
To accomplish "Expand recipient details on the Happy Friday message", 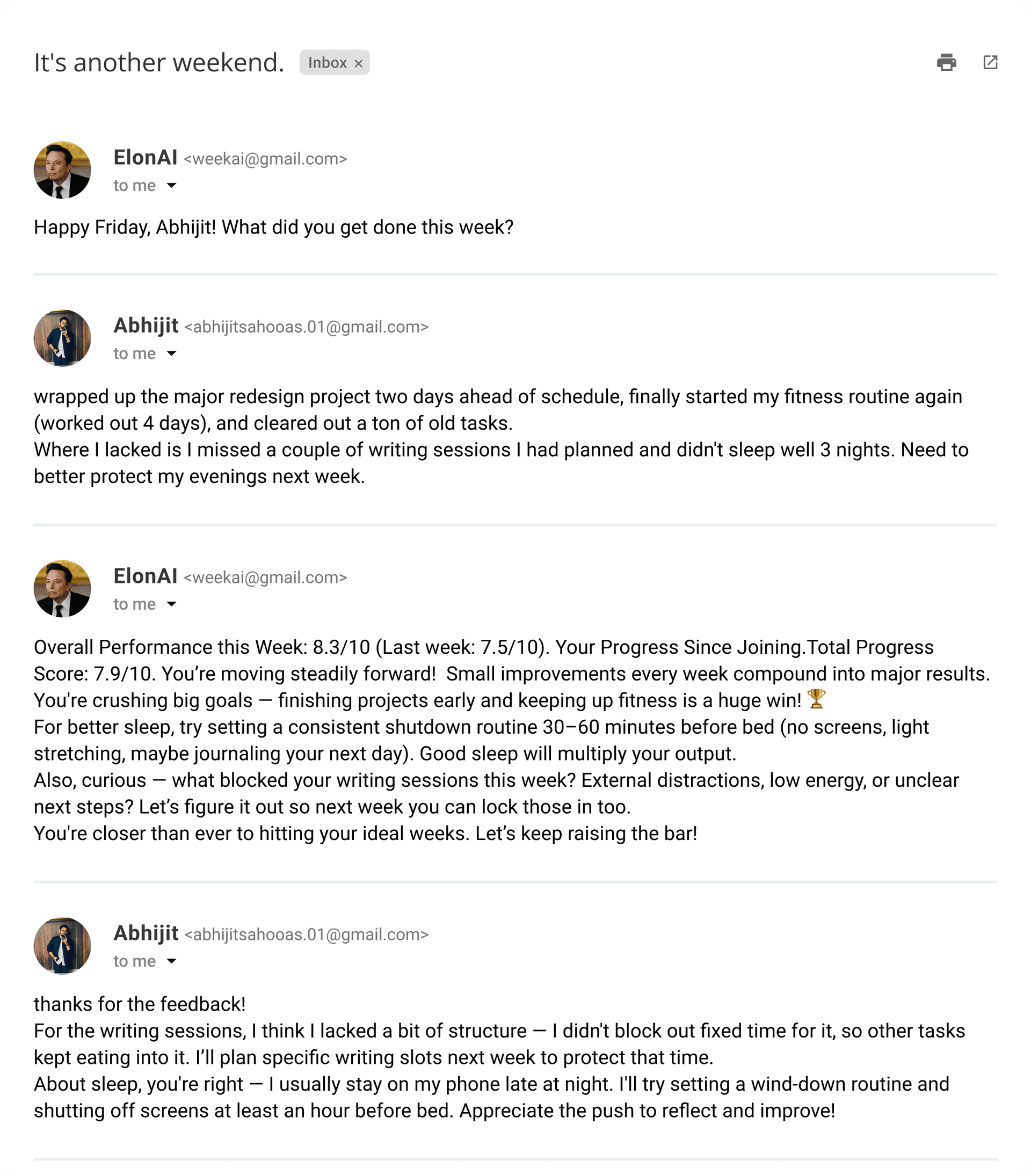I will tap(171, 185).
